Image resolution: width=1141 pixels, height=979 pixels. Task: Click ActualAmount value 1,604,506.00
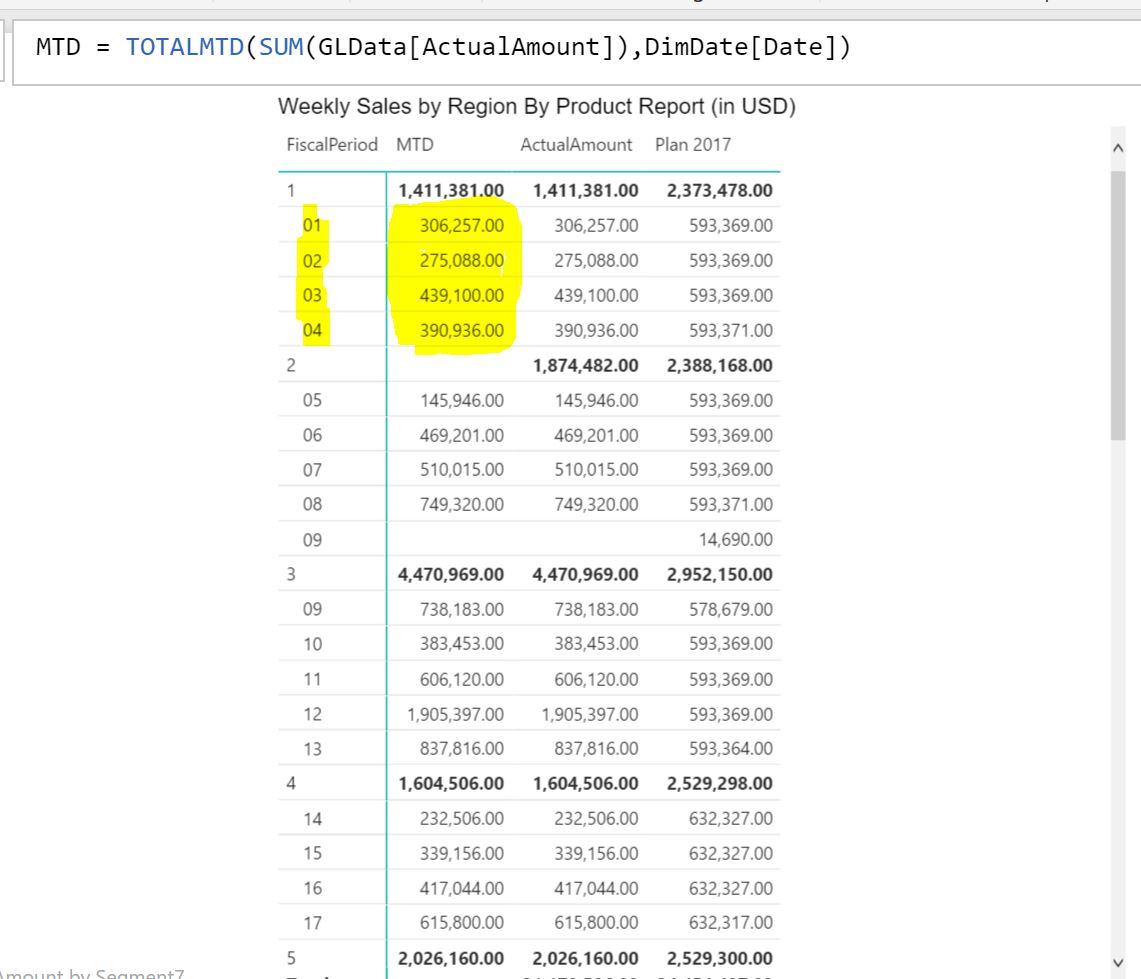tap(585, 783)
